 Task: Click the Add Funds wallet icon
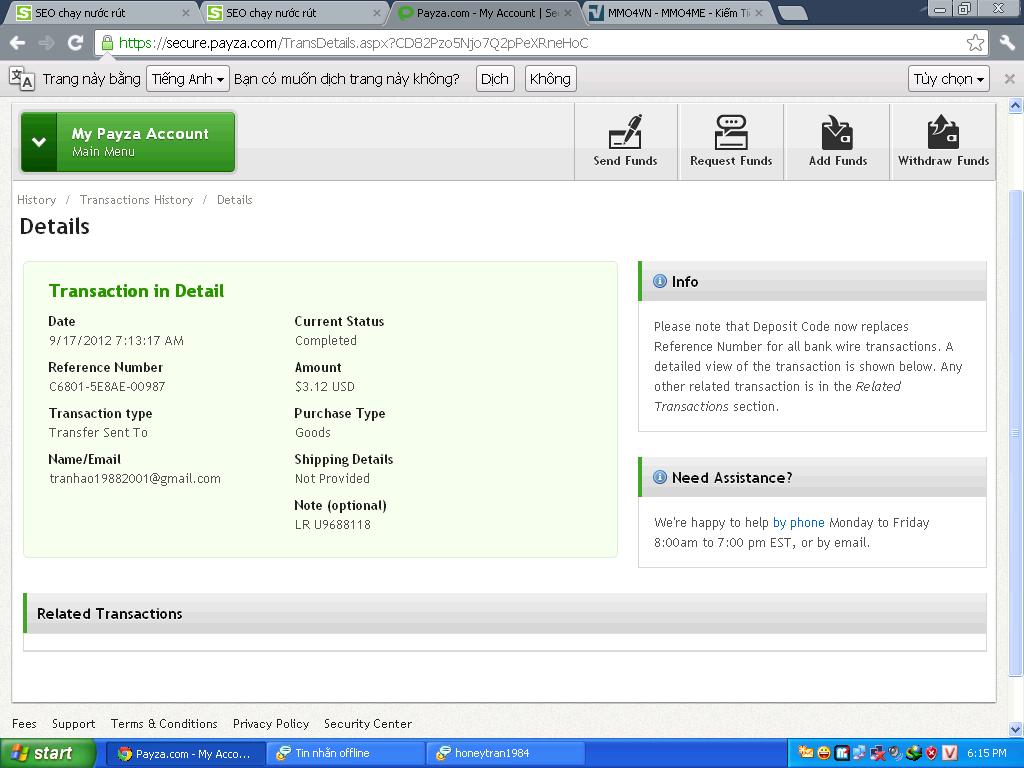click(x=837, y=131)
